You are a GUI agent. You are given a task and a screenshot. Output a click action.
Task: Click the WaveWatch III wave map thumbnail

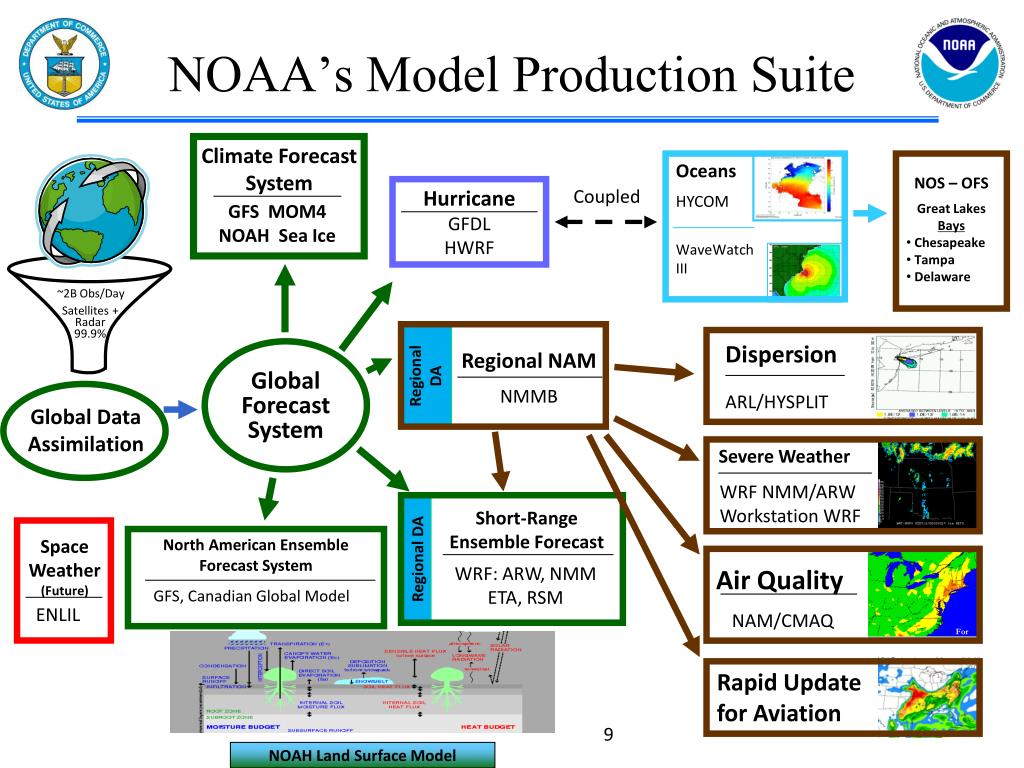pyautogui.click(x=804, y=270)
